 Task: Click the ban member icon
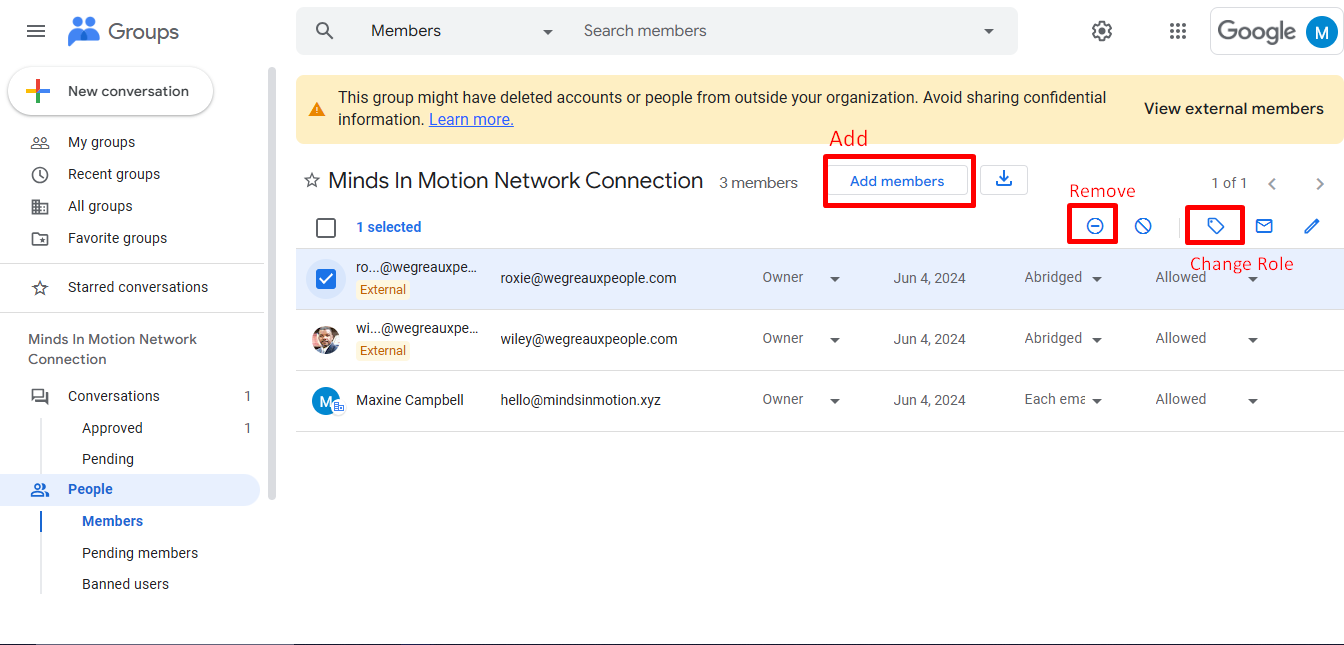(x=1143, y=227)
